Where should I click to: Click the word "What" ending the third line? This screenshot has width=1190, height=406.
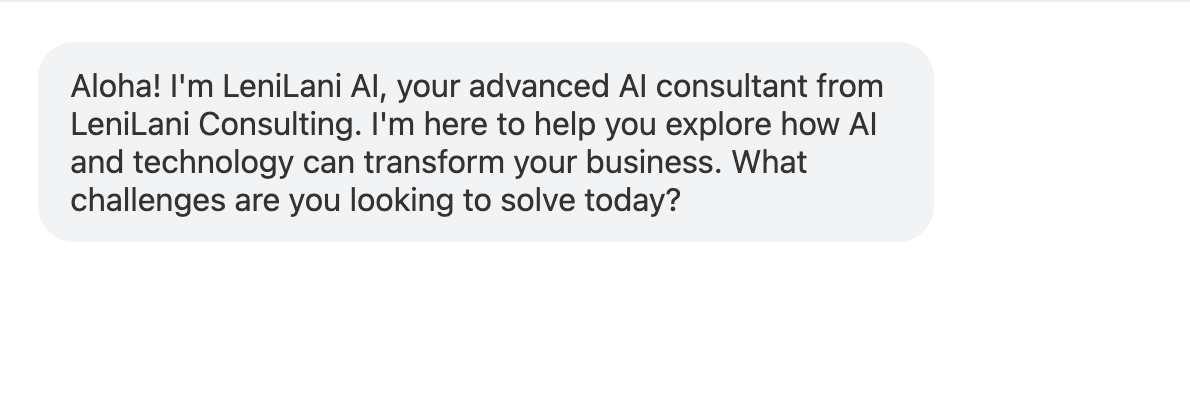point(769,162)
